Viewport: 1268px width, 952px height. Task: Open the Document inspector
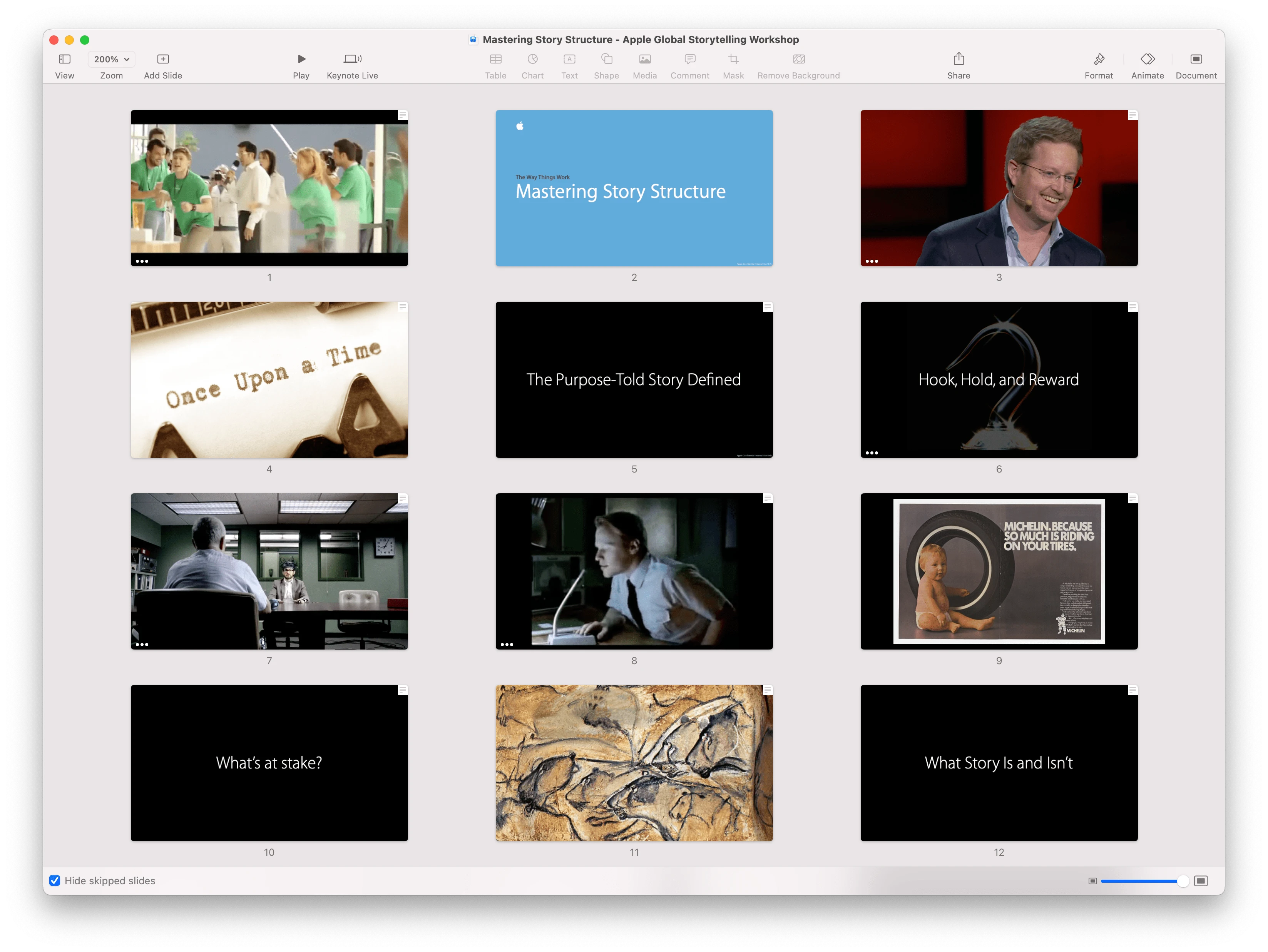(x=1196, y=59)
